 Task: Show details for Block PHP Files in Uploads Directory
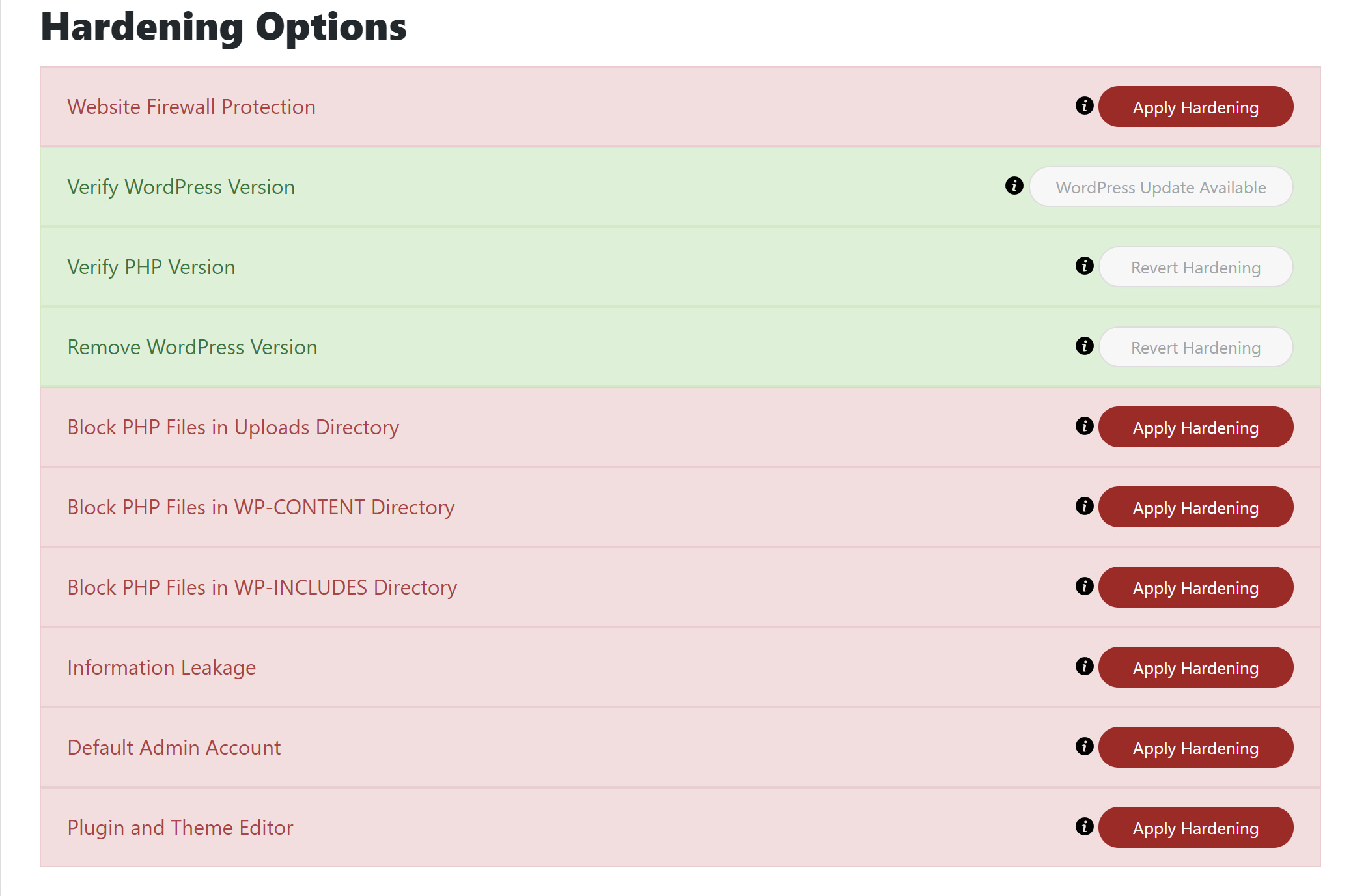click(1083, 427)
